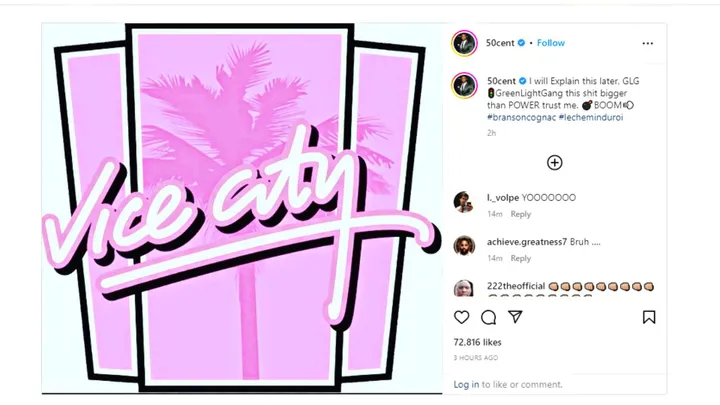Image resolution: width=720 pixels, height=405 pixels.
Task: Open 222theofficial profile avatar
Action: click(464, 288)
